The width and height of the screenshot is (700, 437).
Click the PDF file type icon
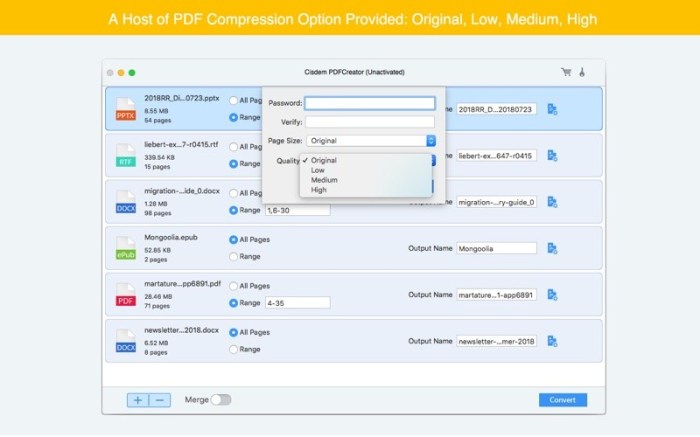coord(125,295)
